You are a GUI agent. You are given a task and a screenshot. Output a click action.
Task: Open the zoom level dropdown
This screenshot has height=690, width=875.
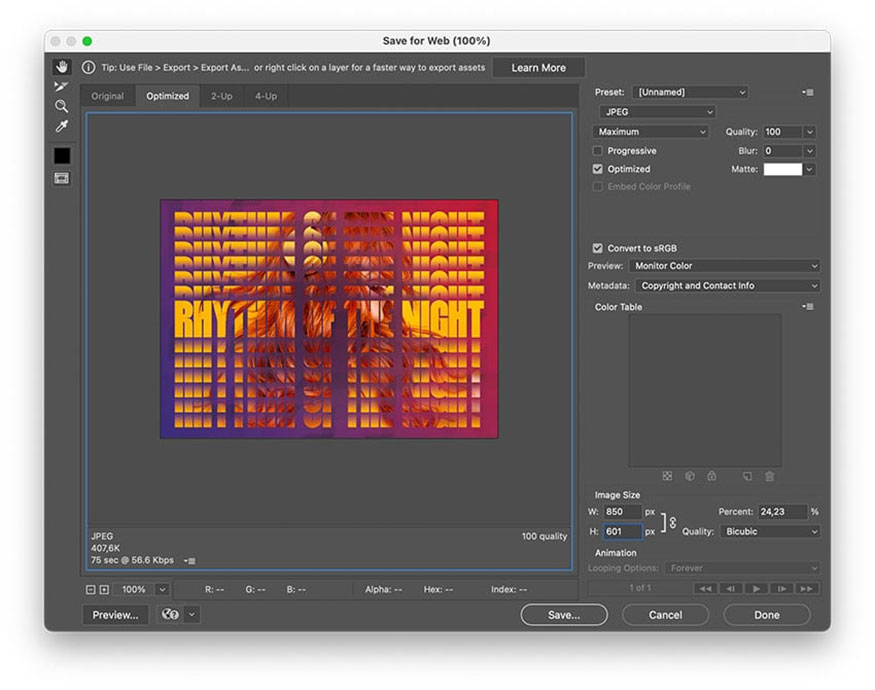tap(162, 590)
